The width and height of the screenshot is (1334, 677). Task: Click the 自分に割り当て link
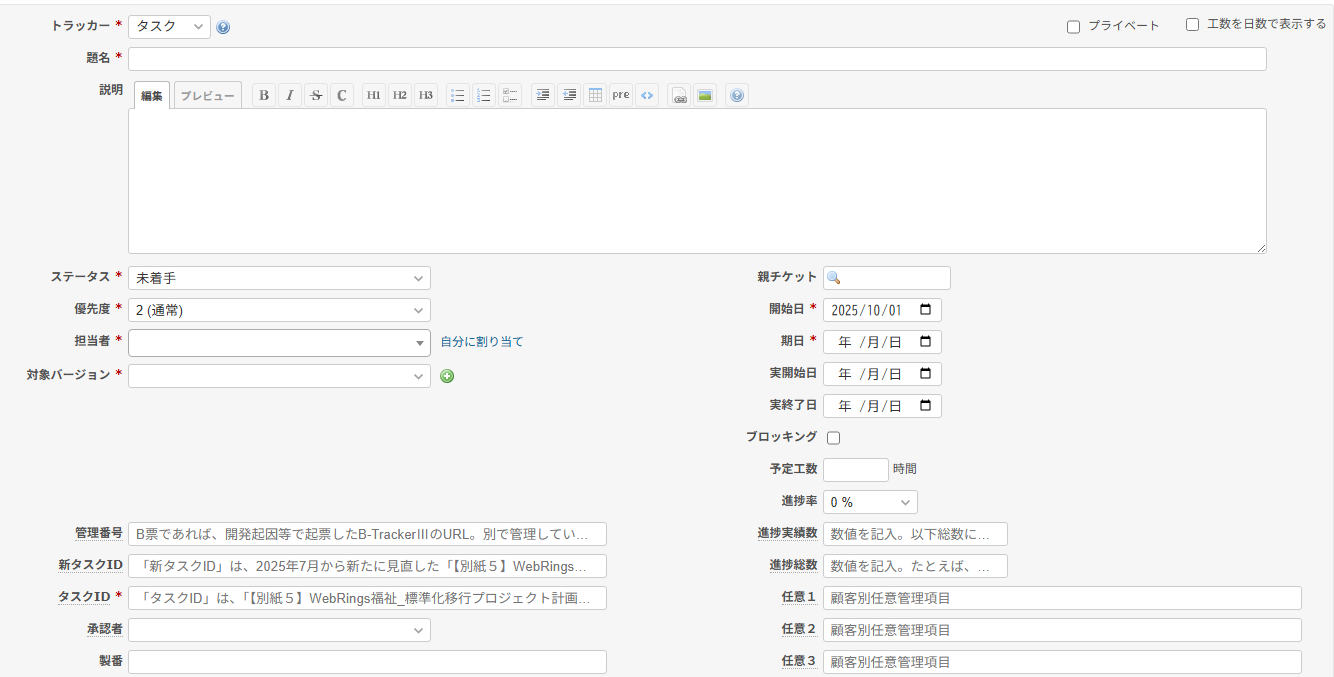pos(482,342)
